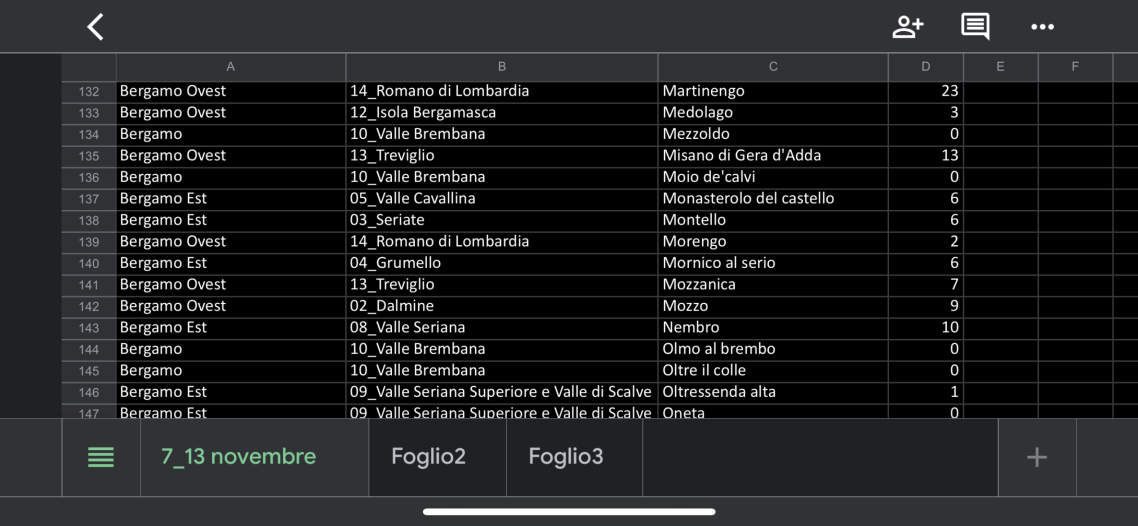Viewport: 1138px width, 526px height.
Task: Select column D header
Action: (926, 67)
